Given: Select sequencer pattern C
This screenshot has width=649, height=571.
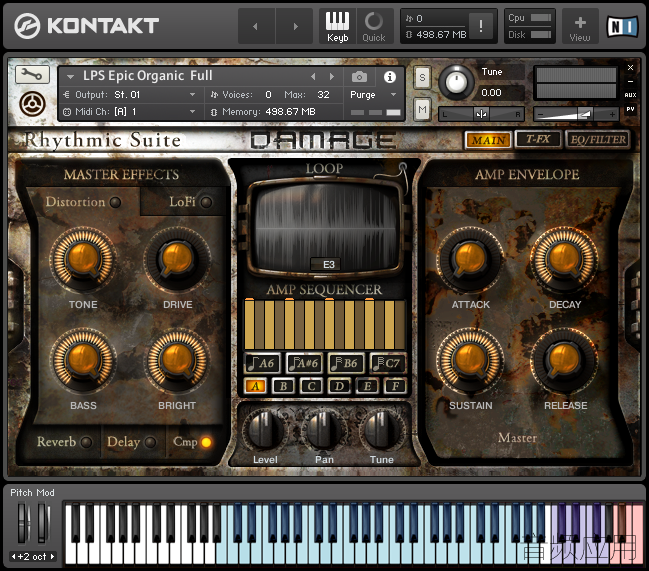Looking at the screenshot, I should pyautogui.click(x=311, y=386).
